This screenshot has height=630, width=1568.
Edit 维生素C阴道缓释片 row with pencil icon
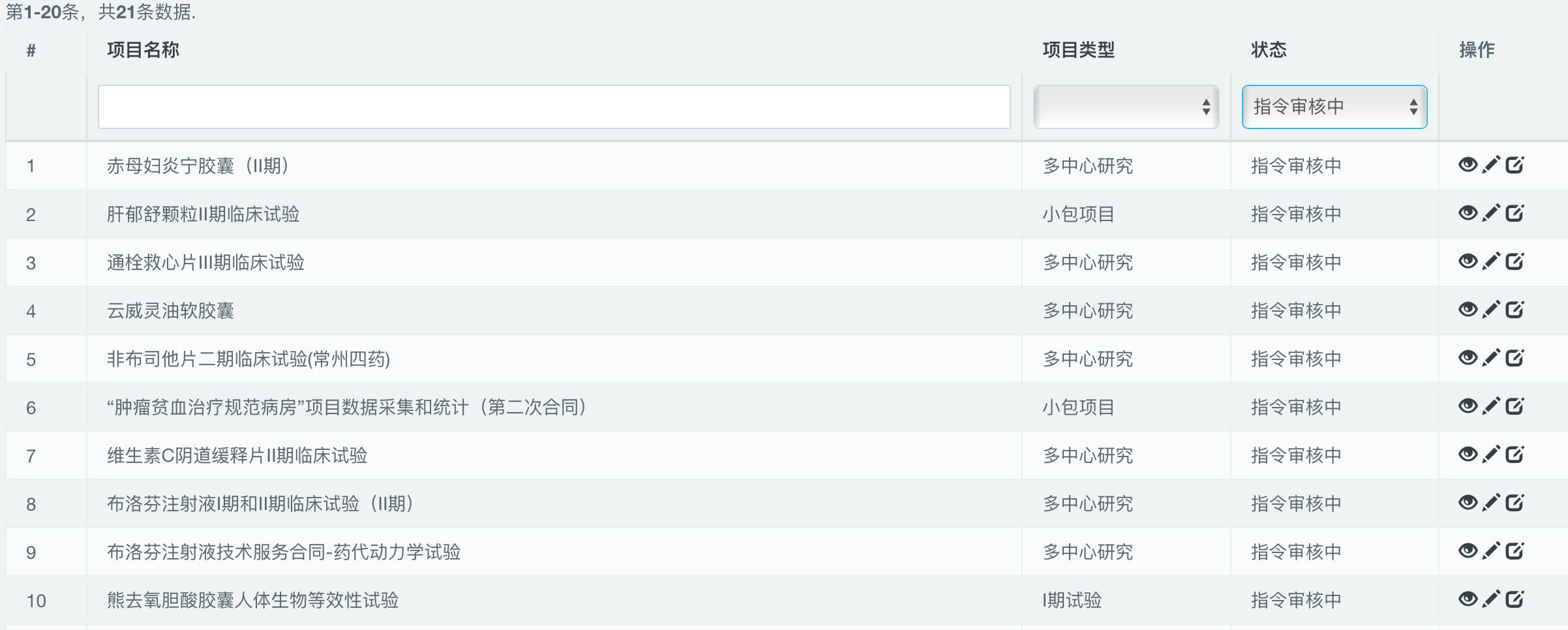1491,455
